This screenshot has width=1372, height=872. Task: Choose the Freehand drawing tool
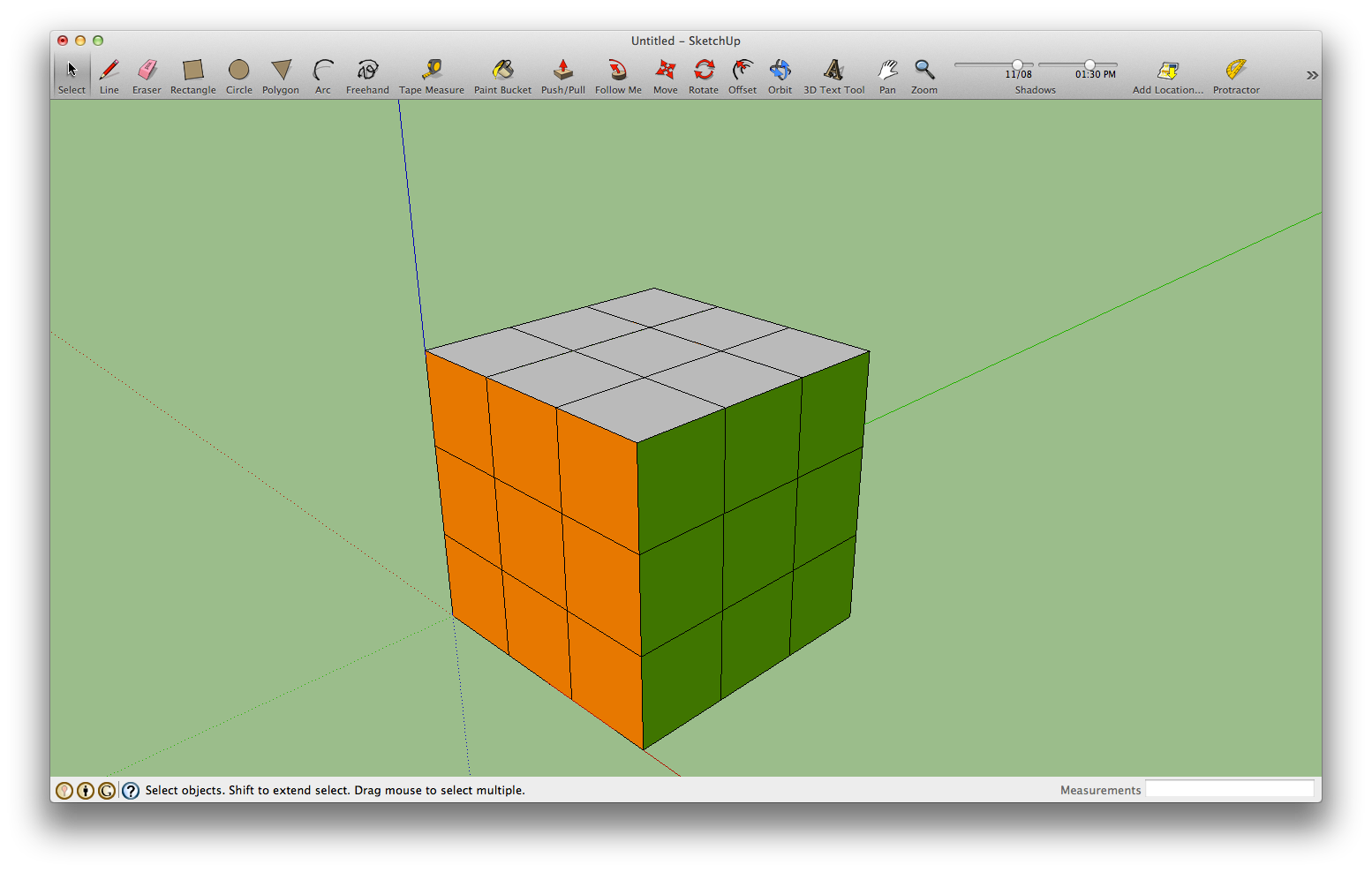367,71
